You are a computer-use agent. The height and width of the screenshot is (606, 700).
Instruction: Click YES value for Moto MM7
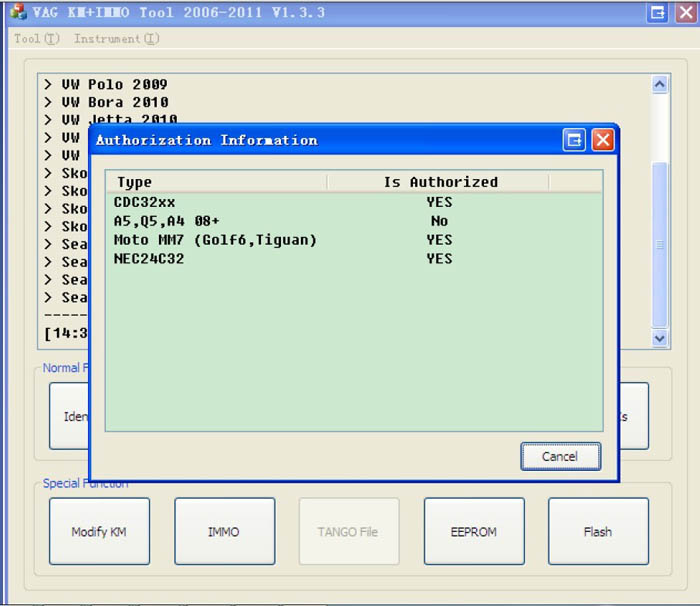click(439, 240)
